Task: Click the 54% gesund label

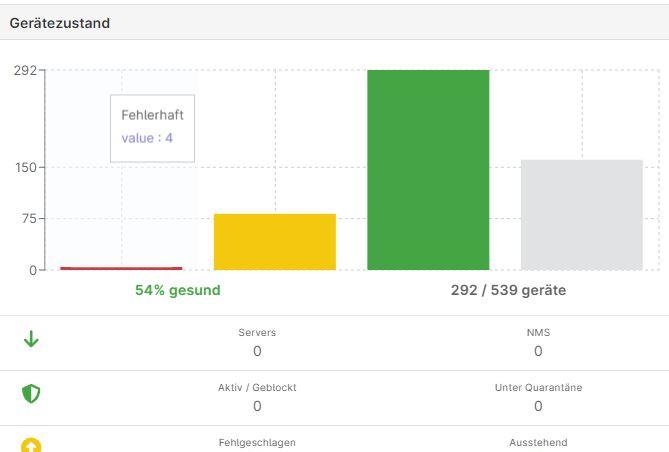Action: (178, 290)
